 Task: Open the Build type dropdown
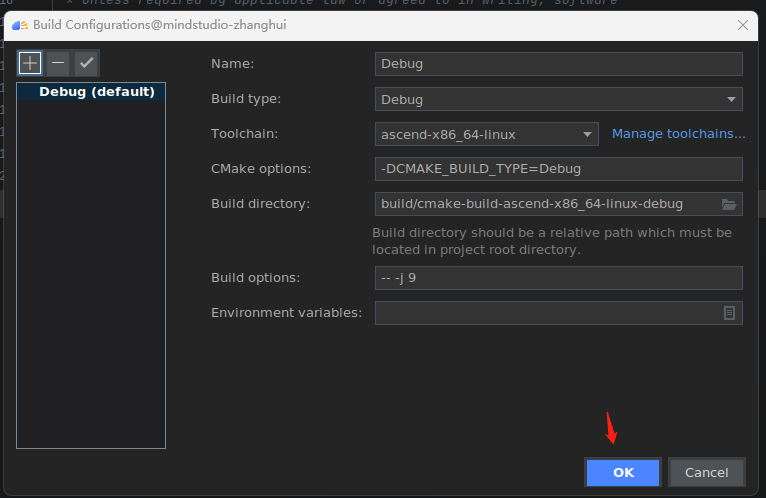click(x=558, y=99)
